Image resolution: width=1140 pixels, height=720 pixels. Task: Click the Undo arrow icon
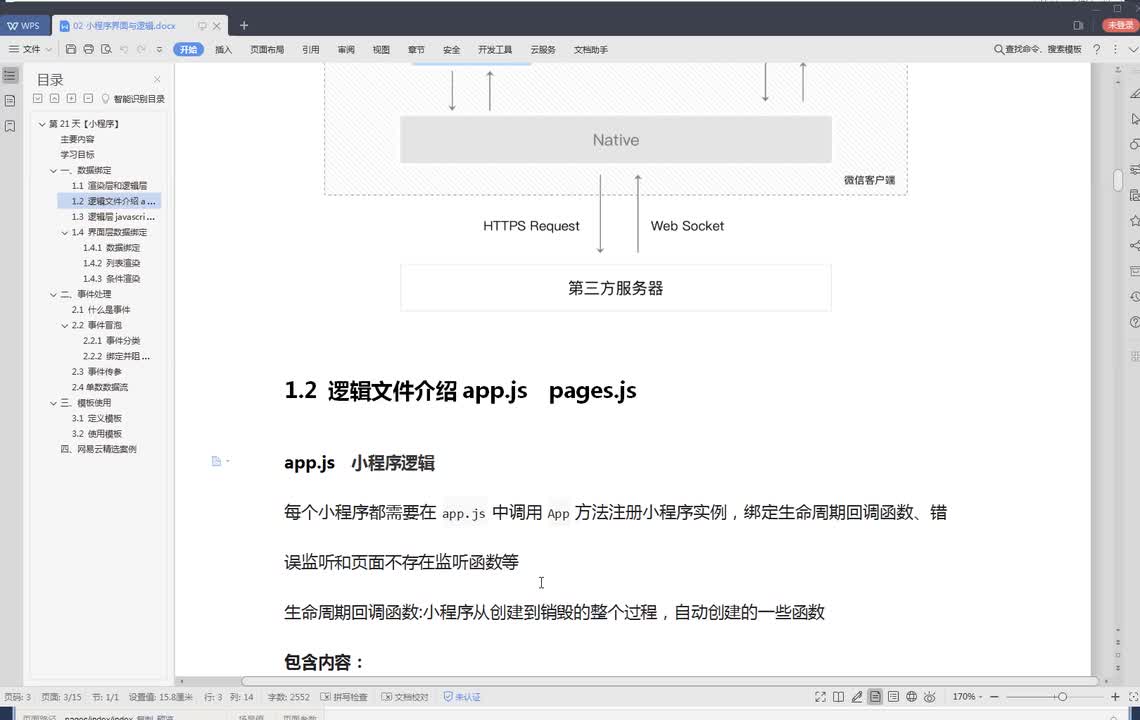[124, 49]
